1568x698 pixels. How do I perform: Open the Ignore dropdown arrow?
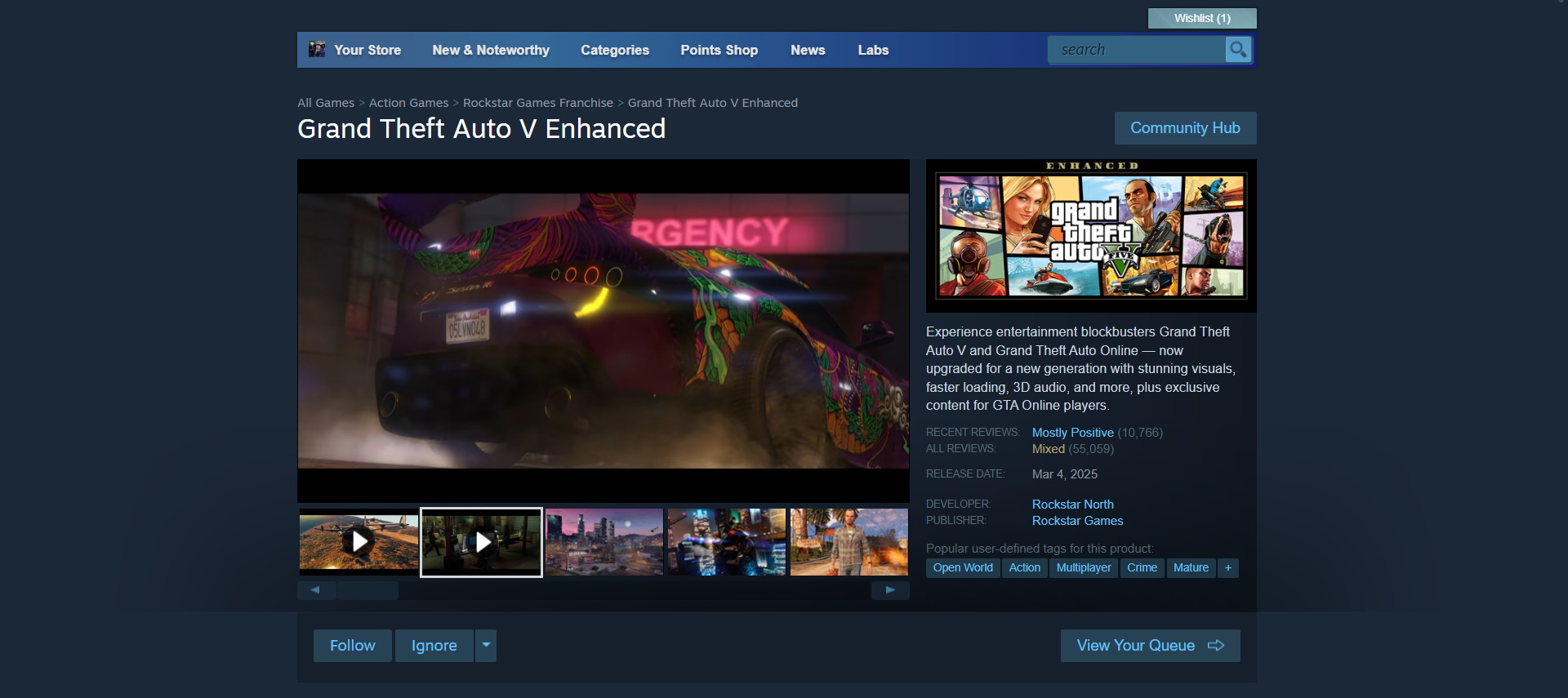point(486,646)
